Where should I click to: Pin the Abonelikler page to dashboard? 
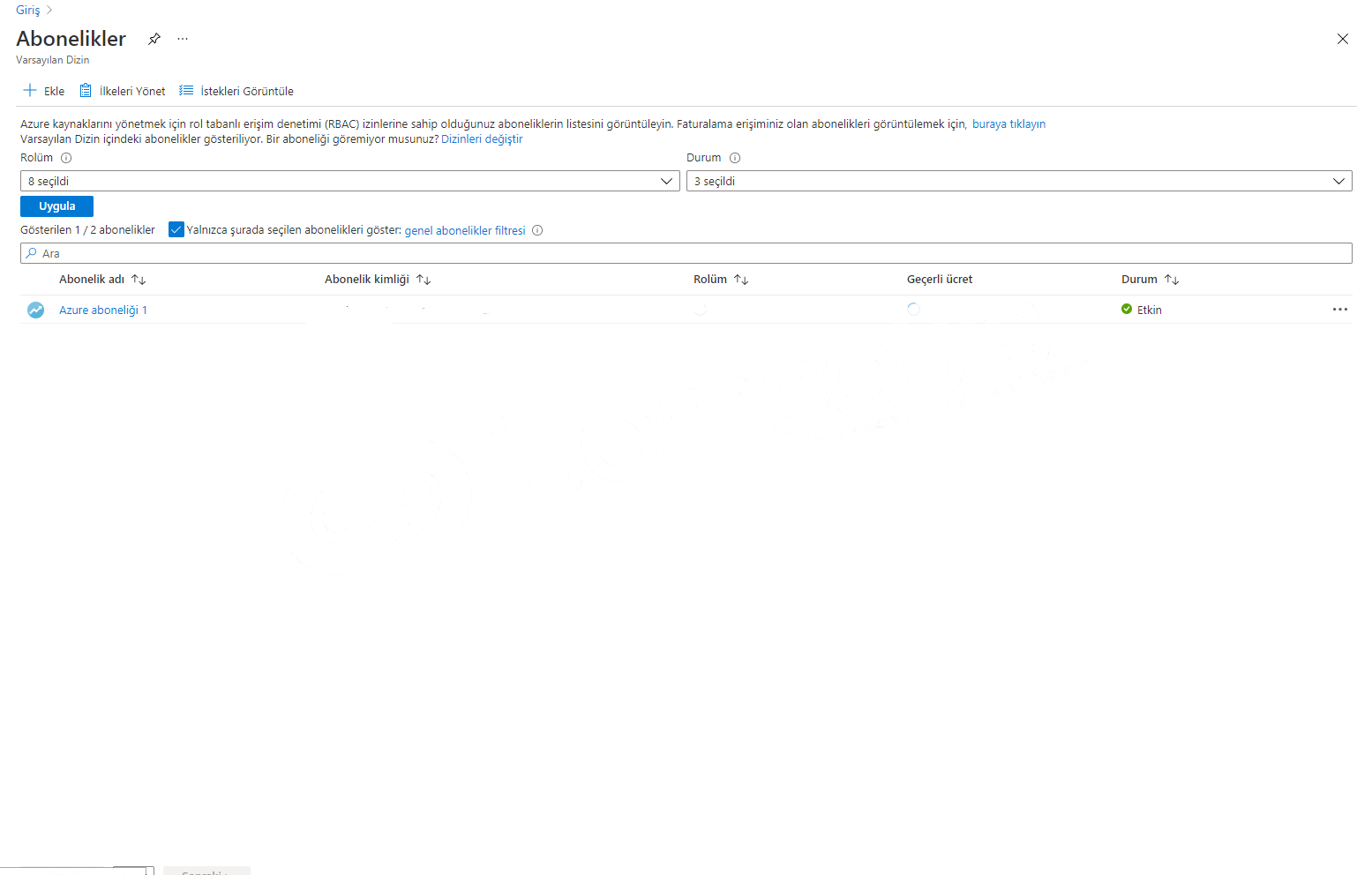click(x=154, y=39)
